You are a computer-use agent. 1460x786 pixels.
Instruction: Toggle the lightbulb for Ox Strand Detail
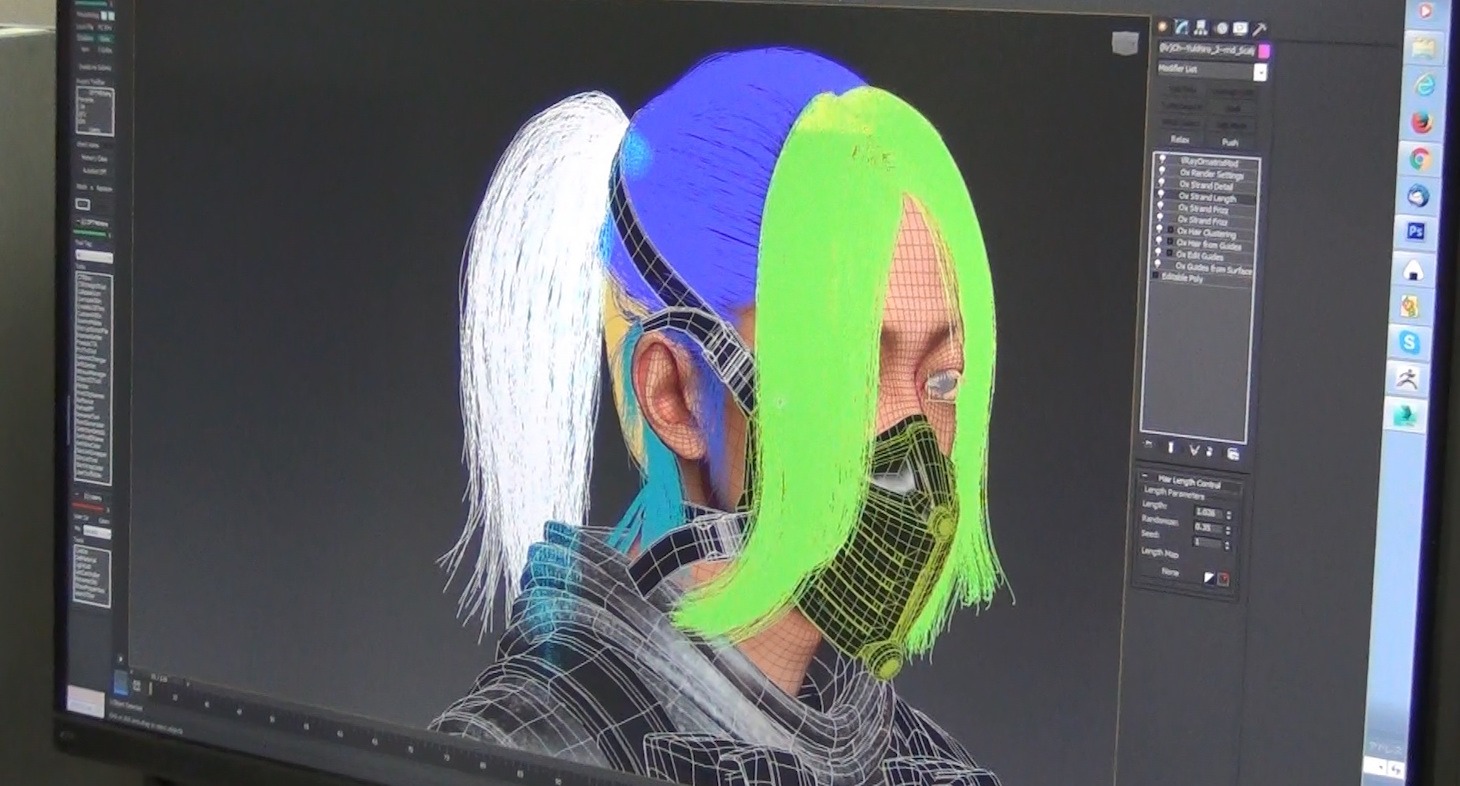point(1161,185)
